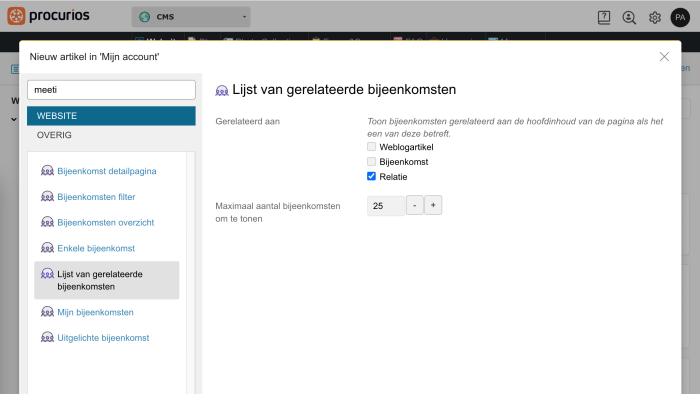
Task: Click the 'Gerelateerd aan' label
Action: click(x=247, y=121)
